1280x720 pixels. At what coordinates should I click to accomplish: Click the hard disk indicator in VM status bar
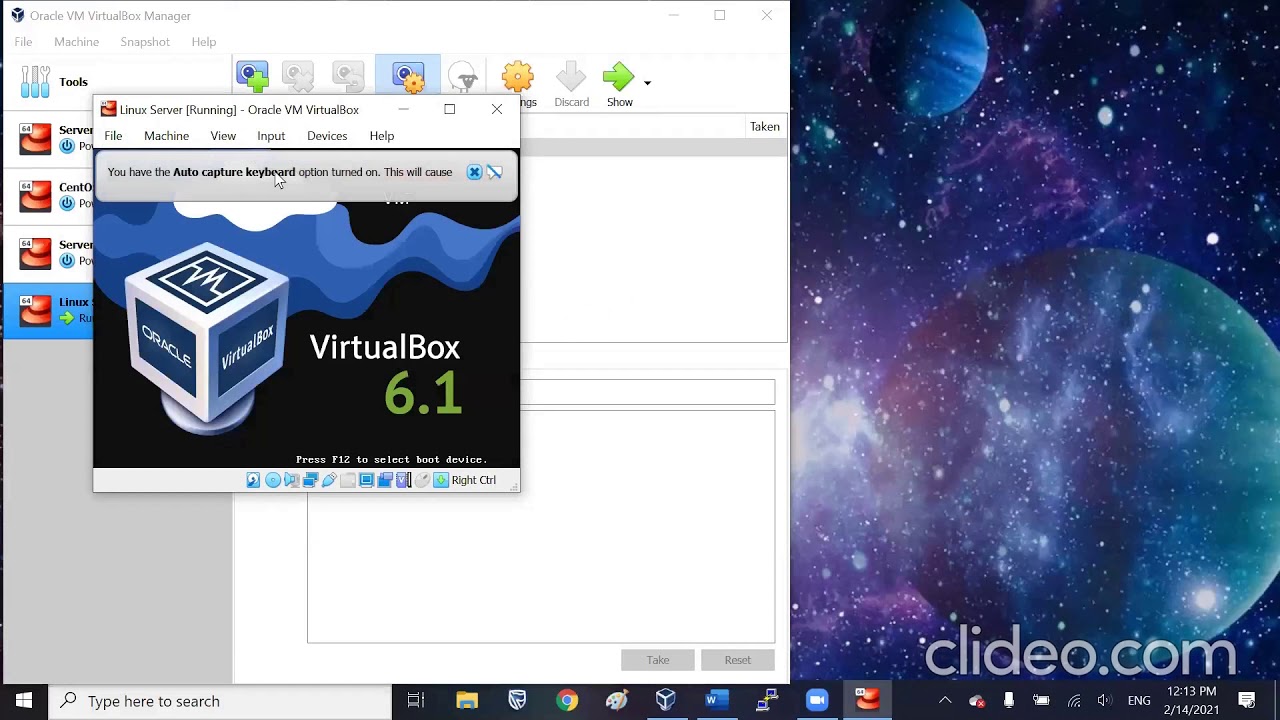click(x=253, y=480)
